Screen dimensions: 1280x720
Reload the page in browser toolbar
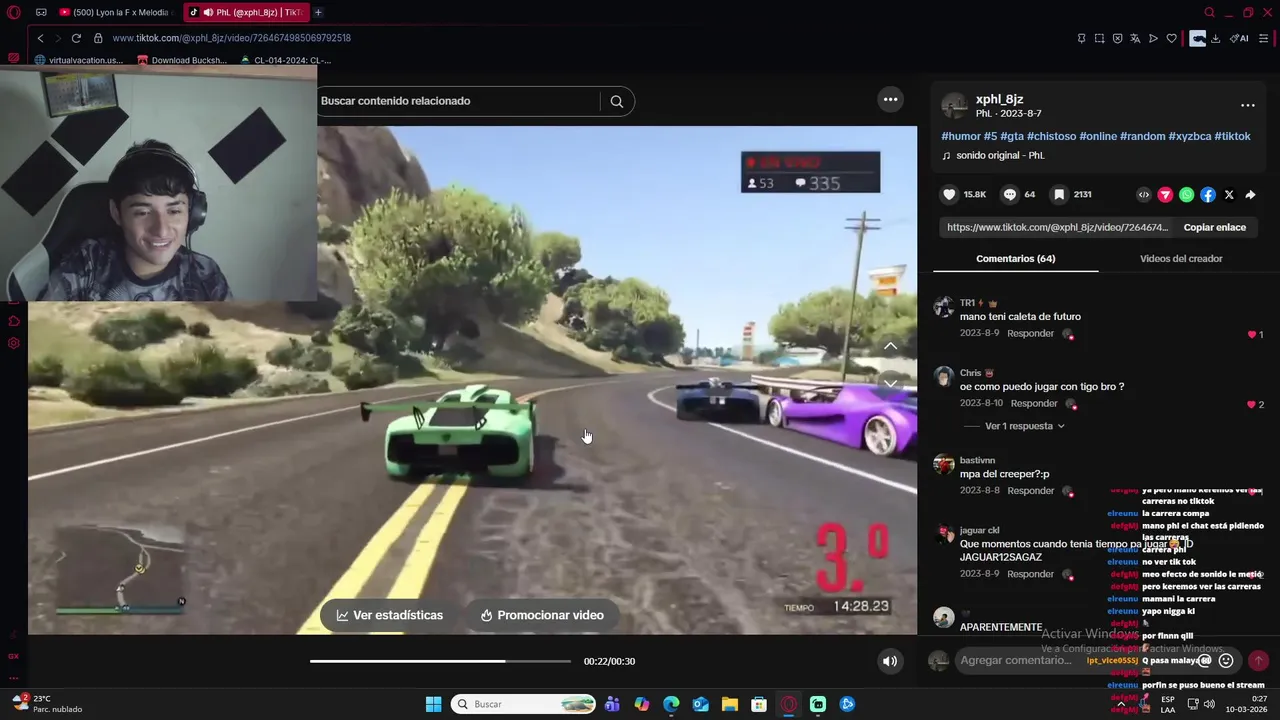coord(76,38)
